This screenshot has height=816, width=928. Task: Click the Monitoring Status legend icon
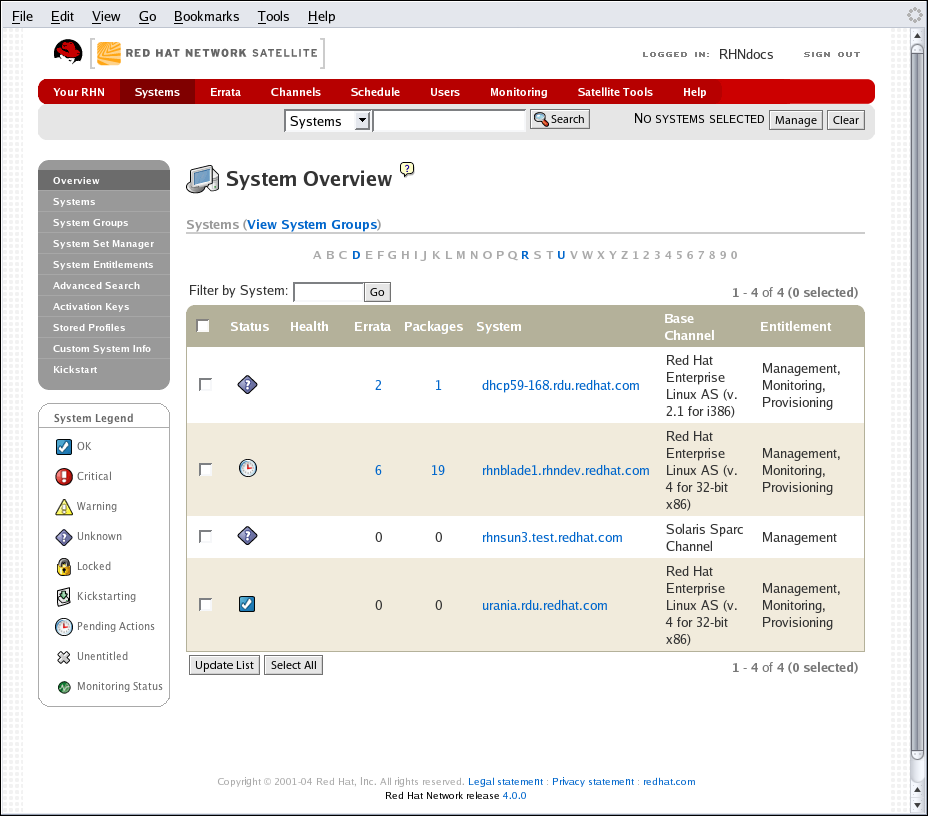pyautogui.click(x=64, y=687)
